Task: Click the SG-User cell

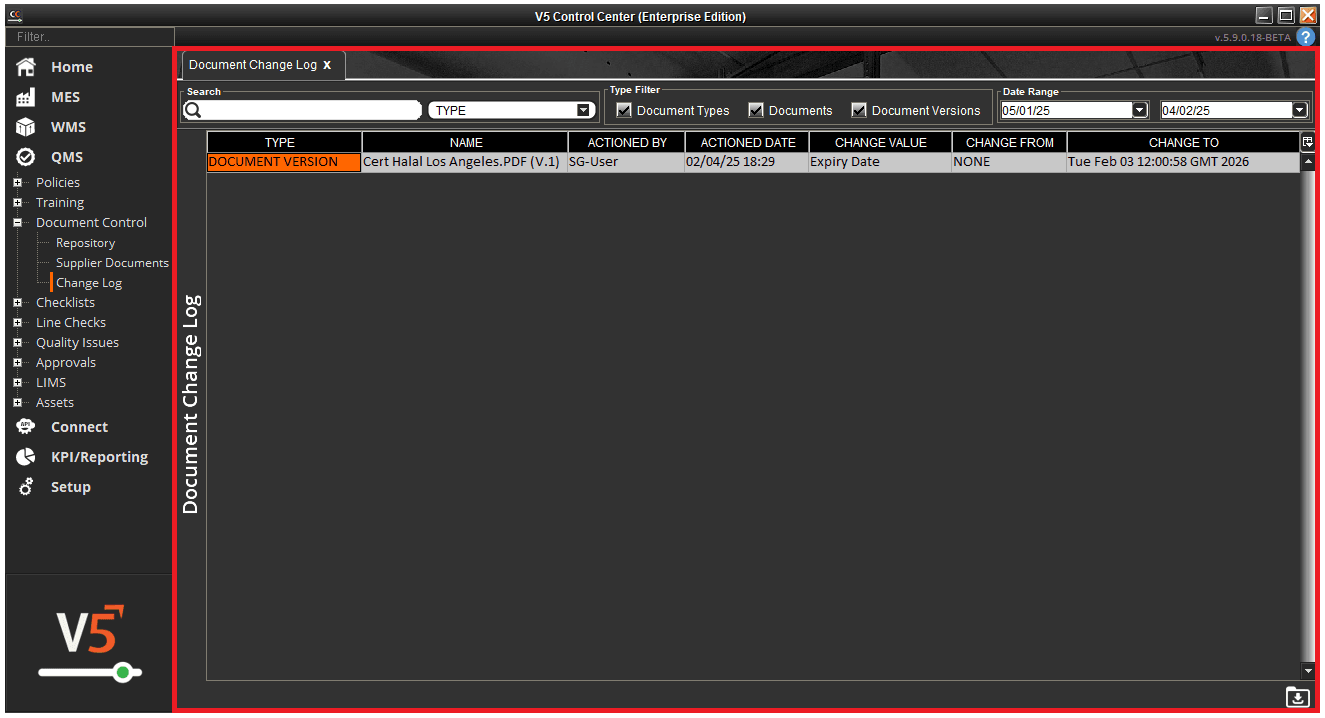Action: [x=626, y=162]
